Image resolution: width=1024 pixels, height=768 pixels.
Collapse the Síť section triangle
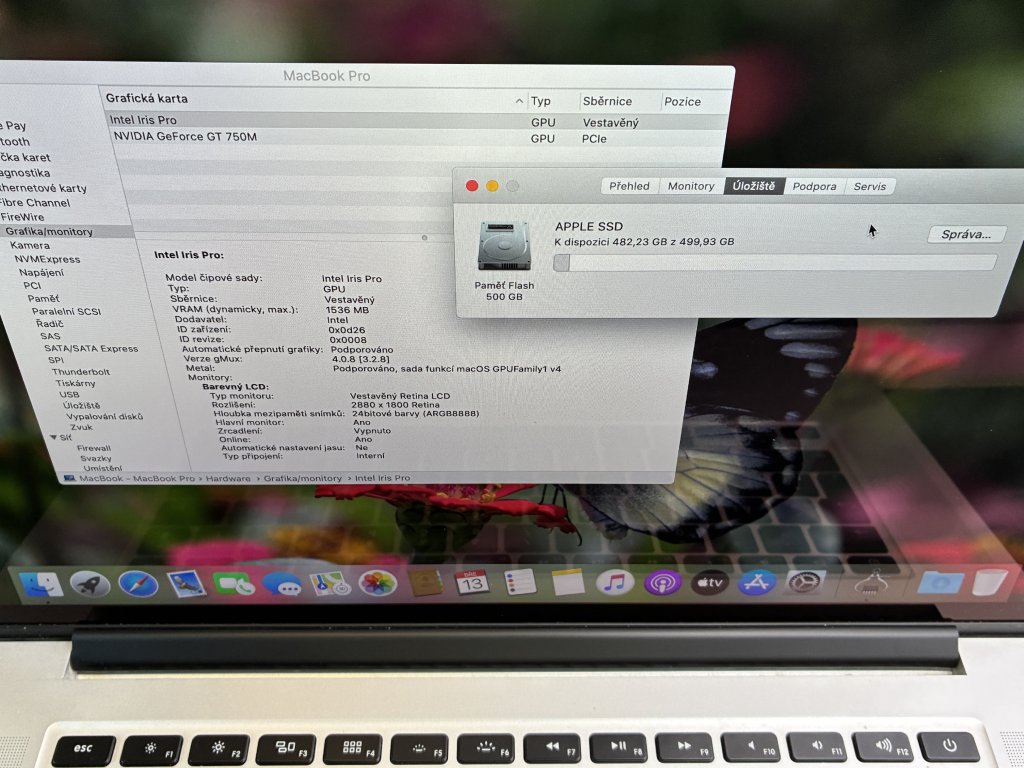[54, 438]
